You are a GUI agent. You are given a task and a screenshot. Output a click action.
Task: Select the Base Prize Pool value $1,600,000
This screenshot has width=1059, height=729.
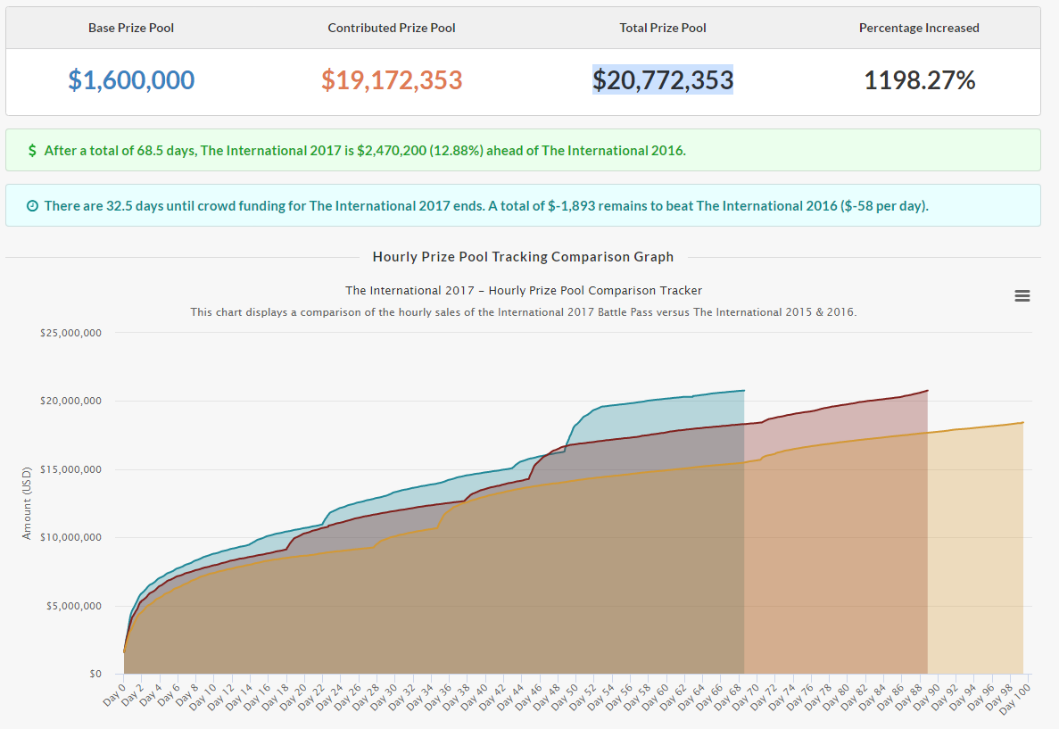131,80
